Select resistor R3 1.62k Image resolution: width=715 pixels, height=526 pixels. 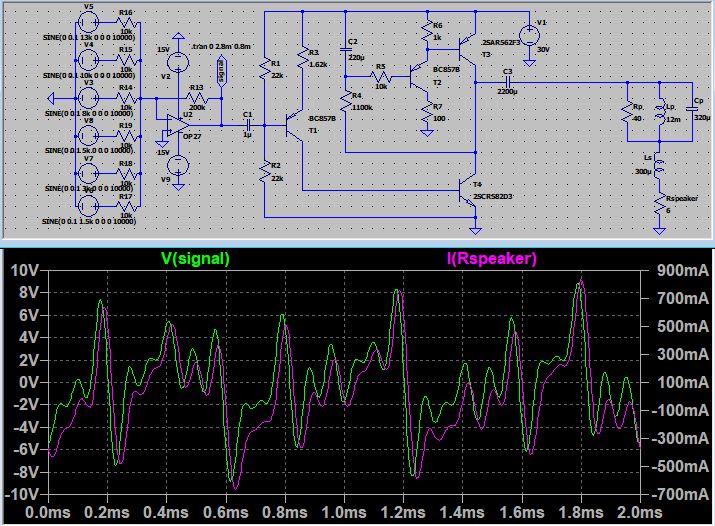tap(302, 58)
